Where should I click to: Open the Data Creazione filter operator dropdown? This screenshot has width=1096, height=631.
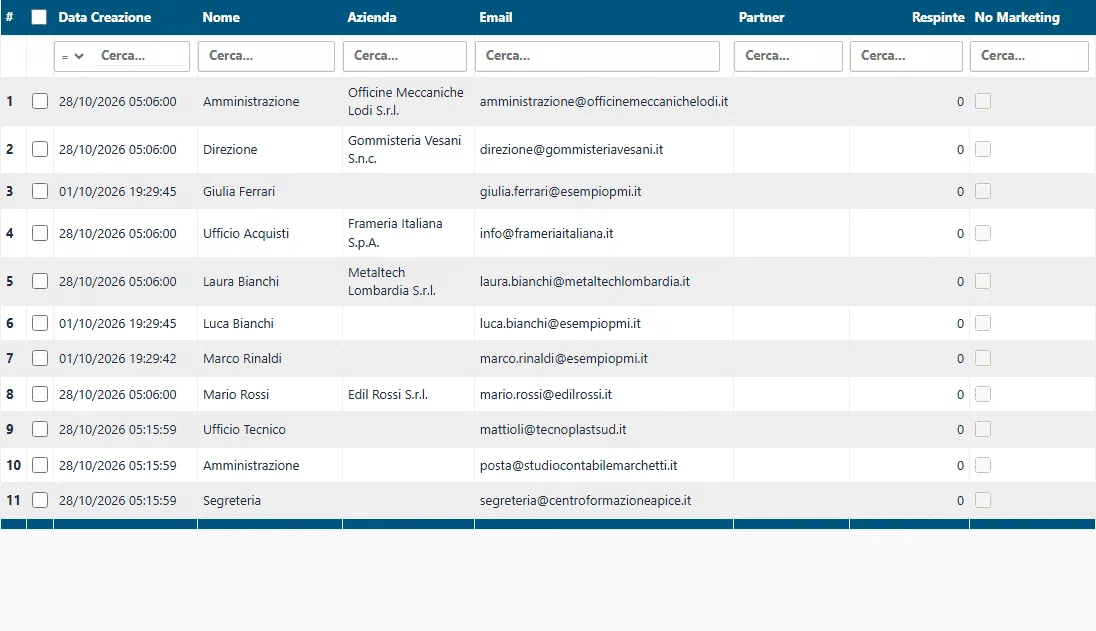pyautogui.click(x=73, y=56)
